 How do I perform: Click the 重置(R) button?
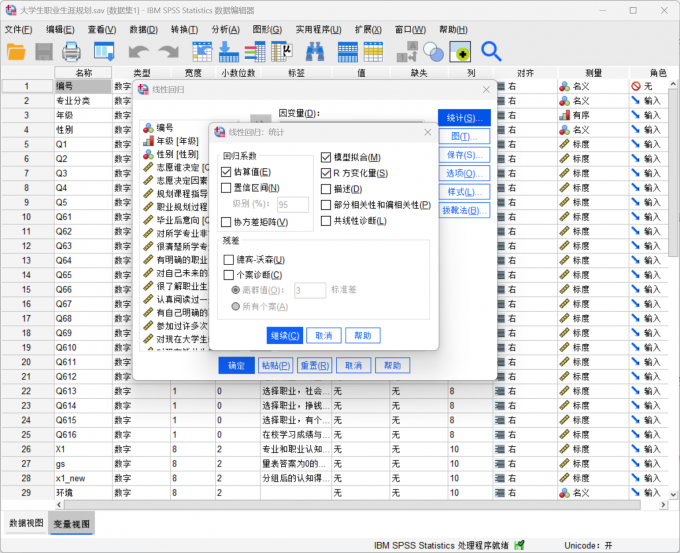315,366
